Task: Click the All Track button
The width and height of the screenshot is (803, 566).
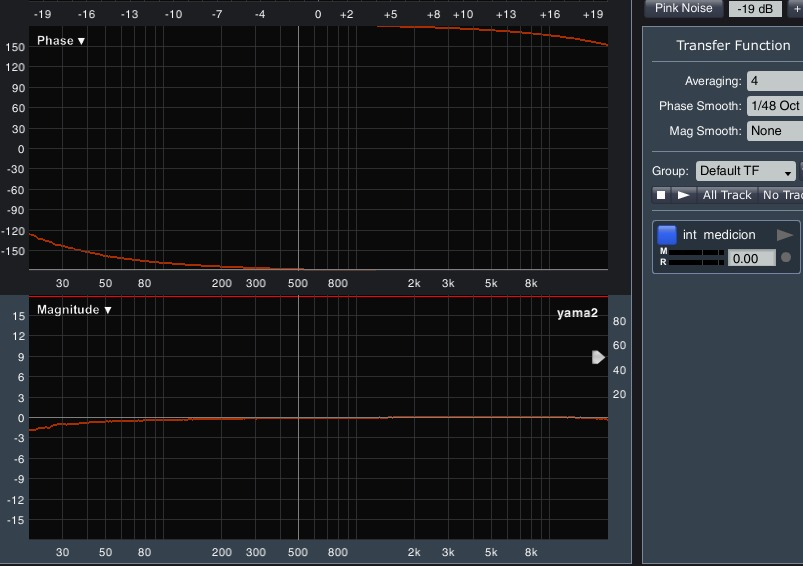Action: [726, 195]
